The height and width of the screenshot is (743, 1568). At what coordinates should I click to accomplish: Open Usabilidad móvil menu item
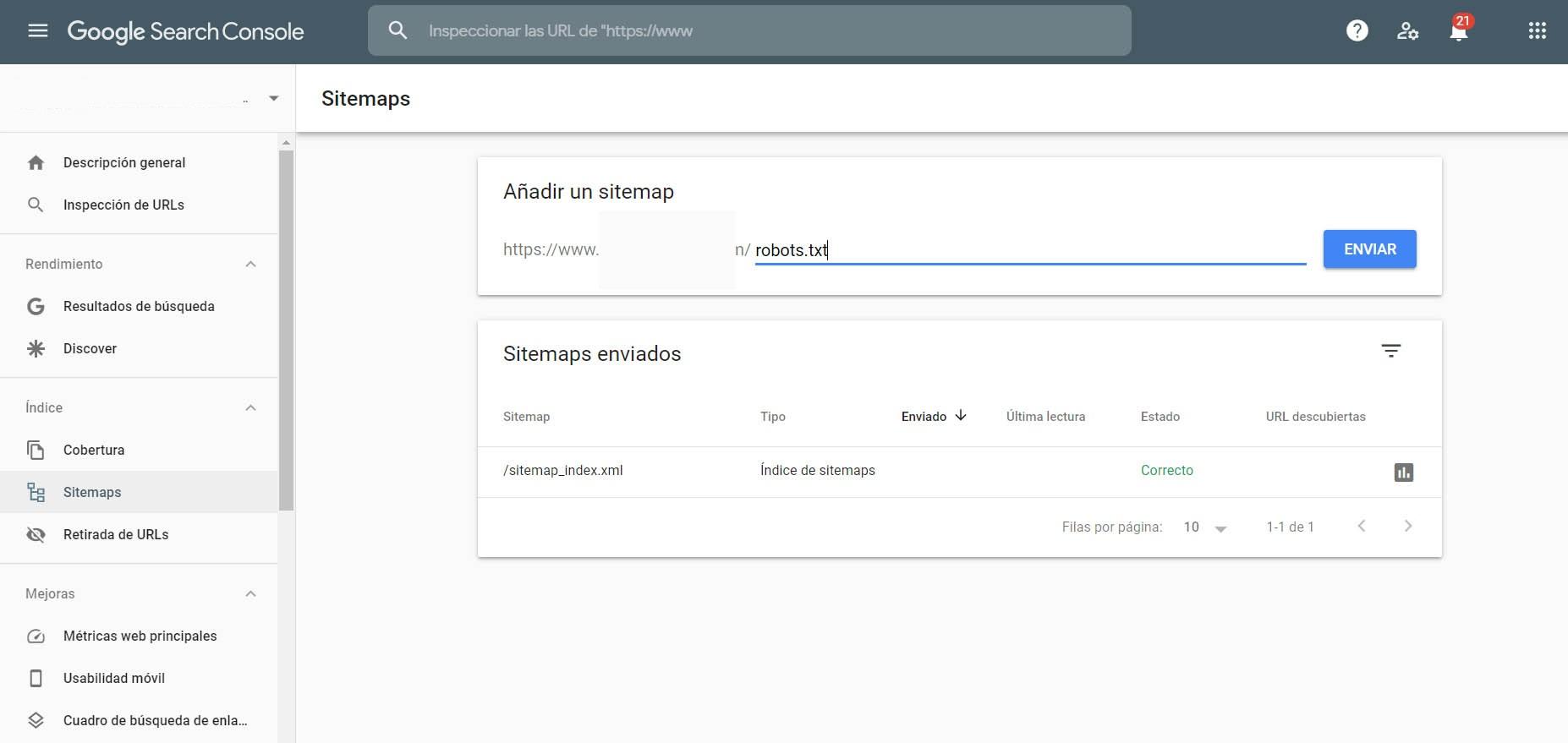pyautogui.click(x=139, y=678)
